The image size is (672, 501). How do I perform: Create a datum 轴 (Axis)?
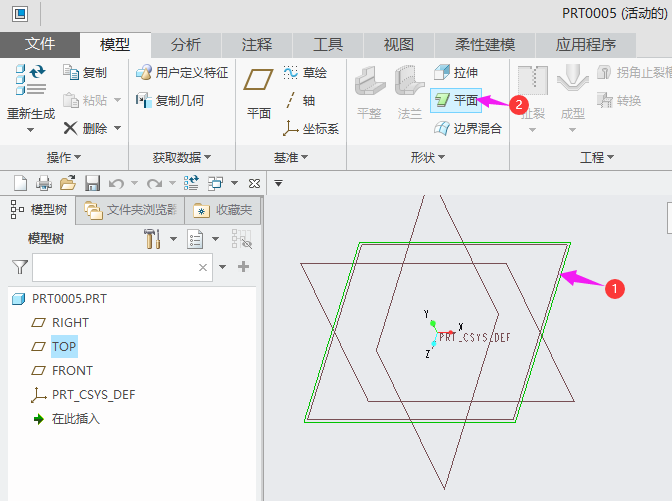(300, 100)
